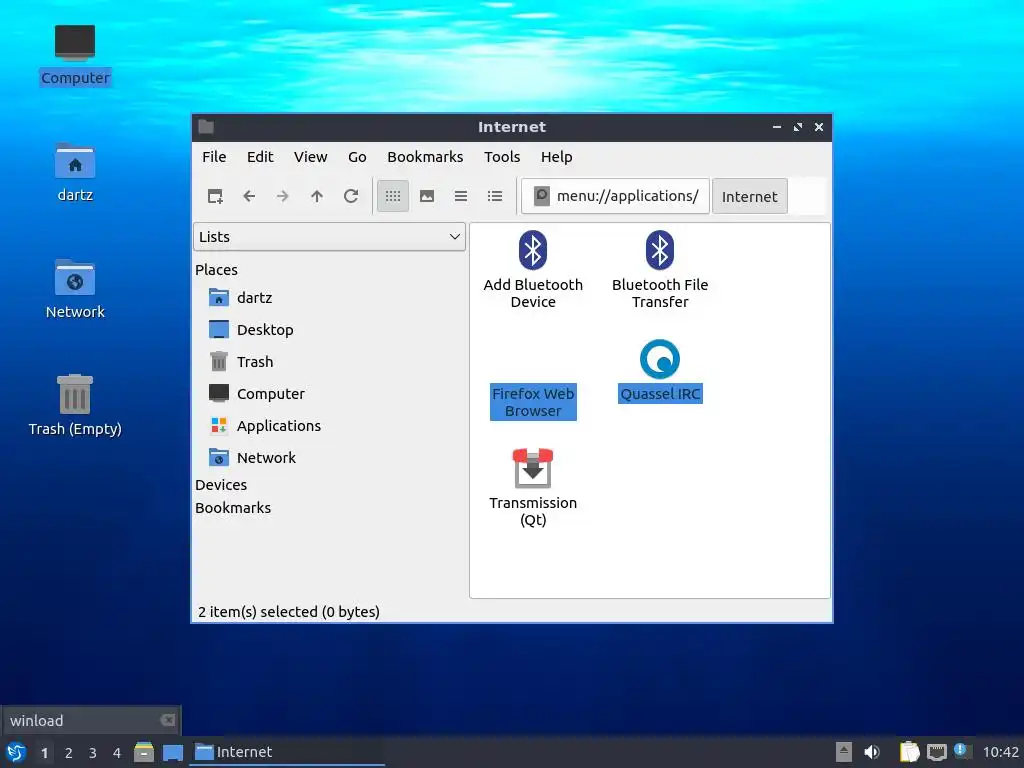
Task: Click the 10:42 clock
Action: coord(1000,752)
